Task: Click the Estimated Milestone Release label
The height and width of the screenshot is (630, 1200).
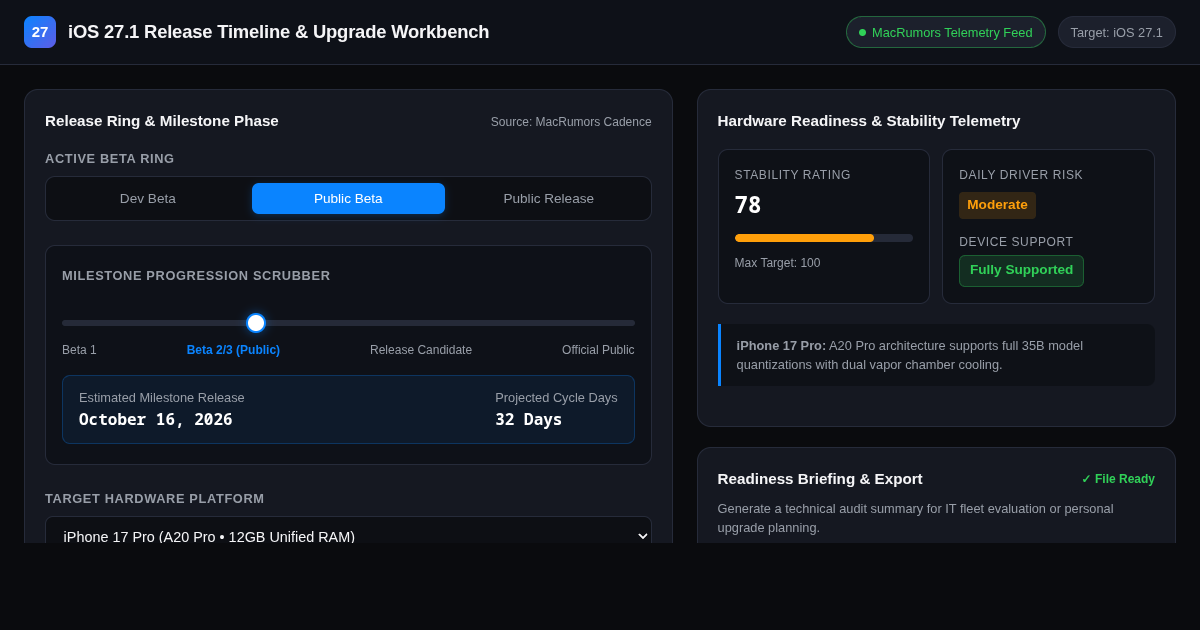Action: (162, 397)
